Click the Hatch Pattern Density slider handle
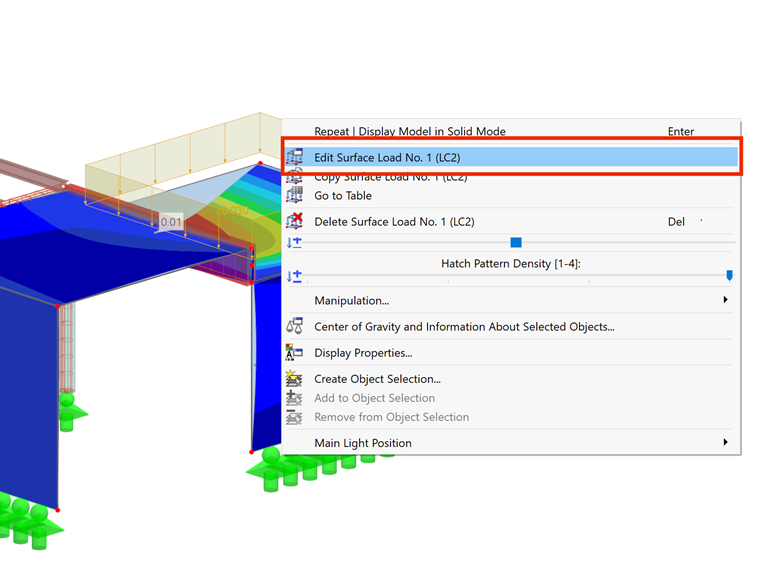The image size is (760, 570). [729, 275]
